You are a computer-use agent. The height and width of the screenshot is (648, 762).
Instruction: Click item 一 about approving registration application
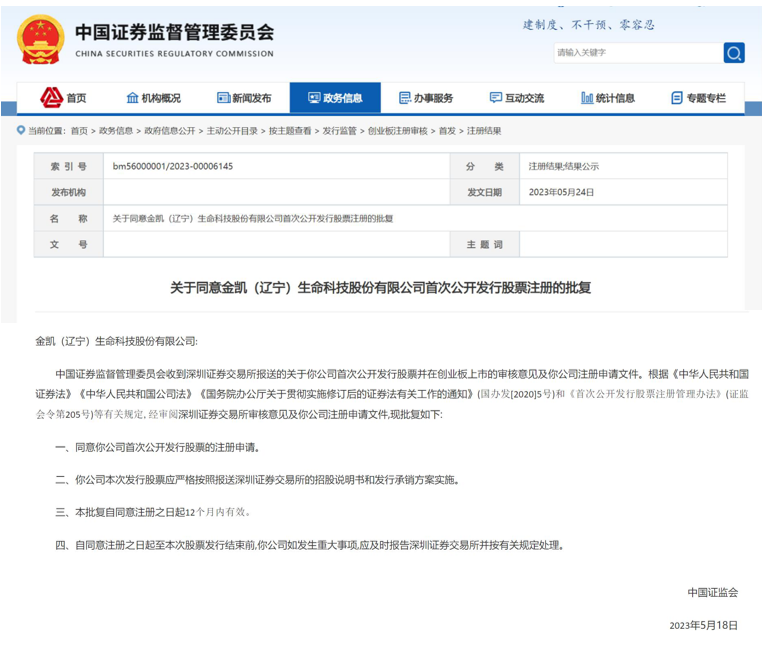157,447
